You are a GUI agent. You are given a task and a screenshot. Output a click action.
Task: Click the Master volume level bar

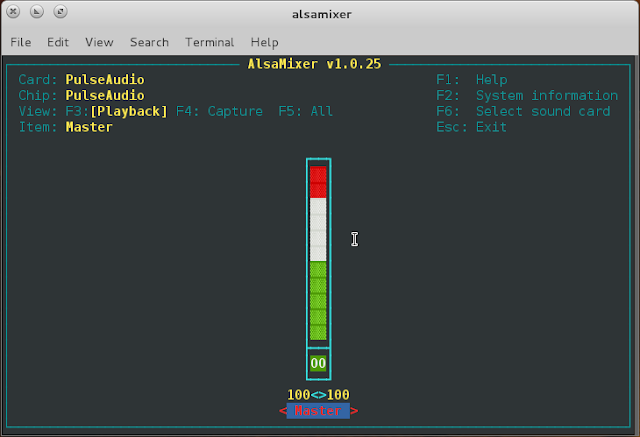(318, 253)
